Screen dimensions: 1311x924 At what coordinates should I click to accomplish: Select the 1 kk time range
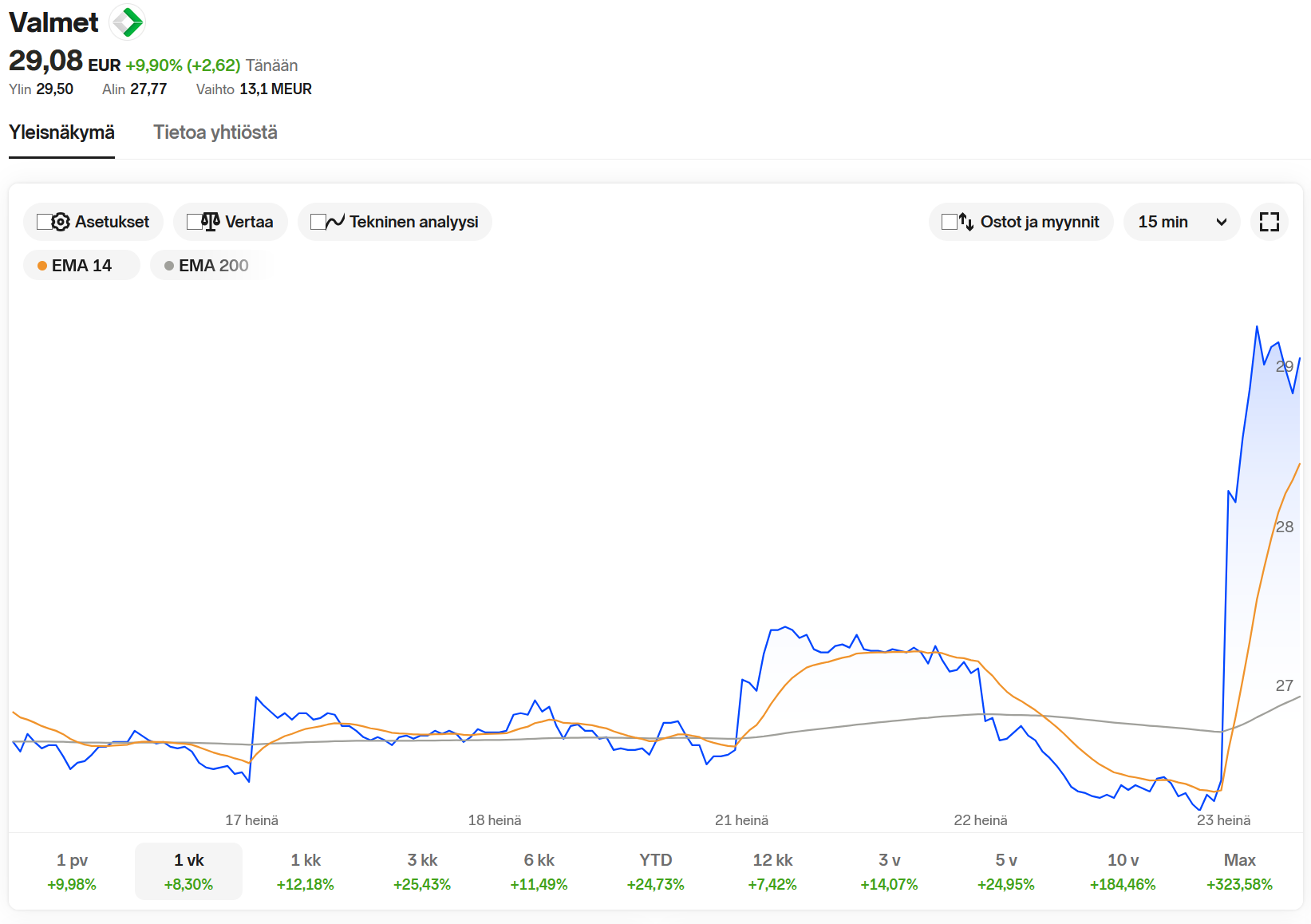[x=306, y=871]
